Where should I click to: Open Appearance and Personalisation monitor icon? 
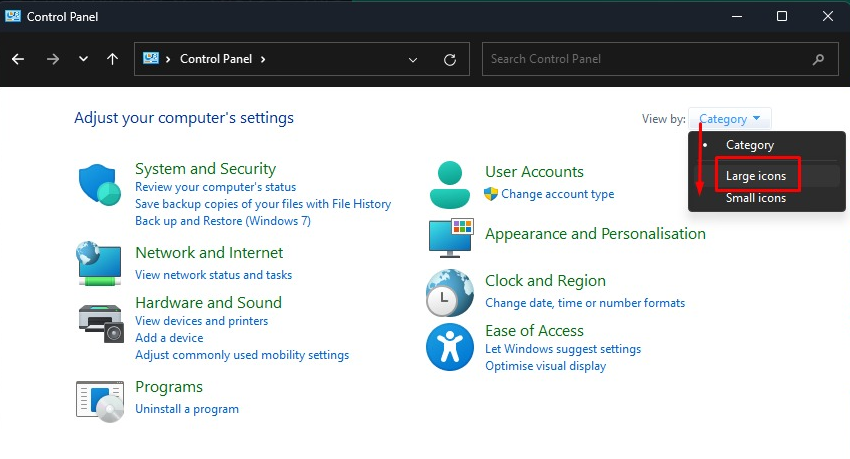pyautogui.click(x=451, y=238)
